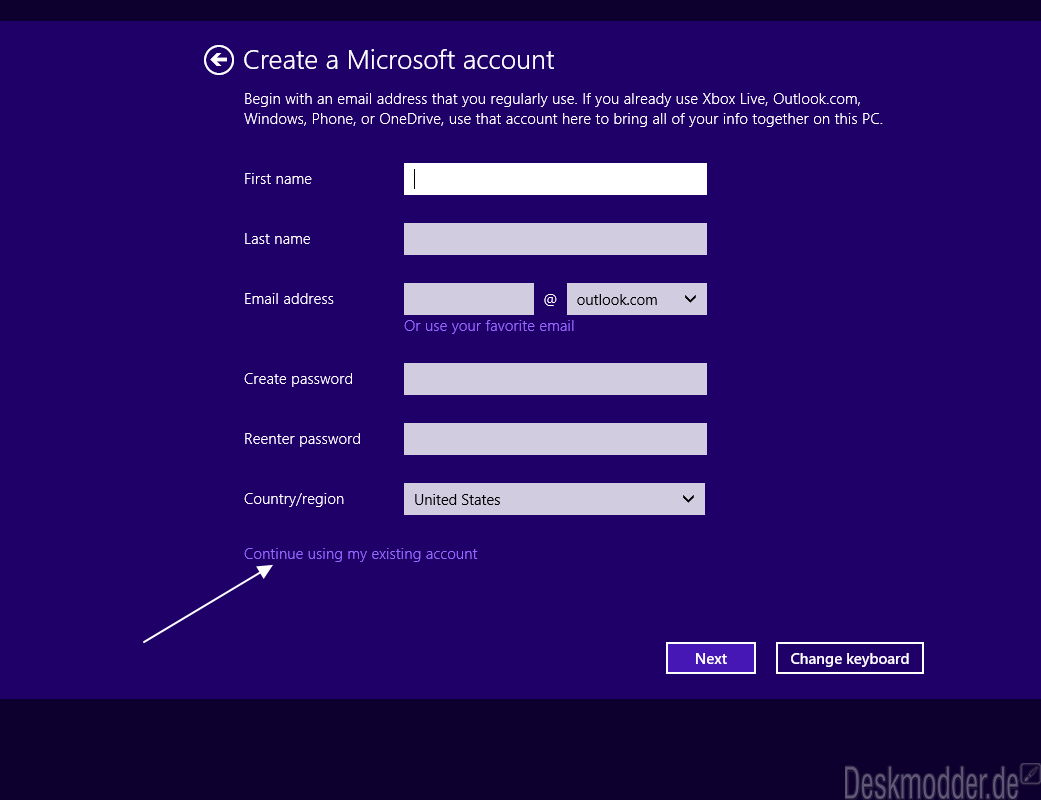Image resolution: width=1041 pixels, height=800 pixels.
Task: Click the First name input field
Action: pos(555,179)
